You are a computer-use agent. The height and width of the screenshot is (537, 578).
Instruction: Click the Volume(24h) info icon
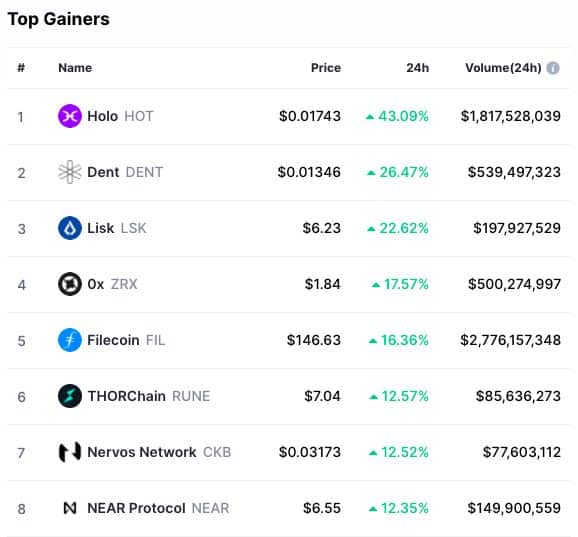[x=553, y=68]
